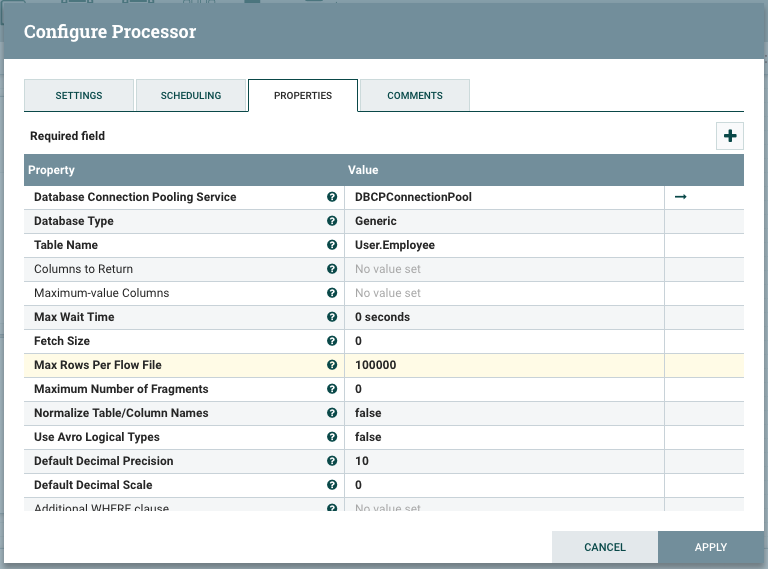Go to DBCPConnectionPool service via arrow icon
Image resolution: width=768 pixels, height=569 pixels.
(681, 197)
